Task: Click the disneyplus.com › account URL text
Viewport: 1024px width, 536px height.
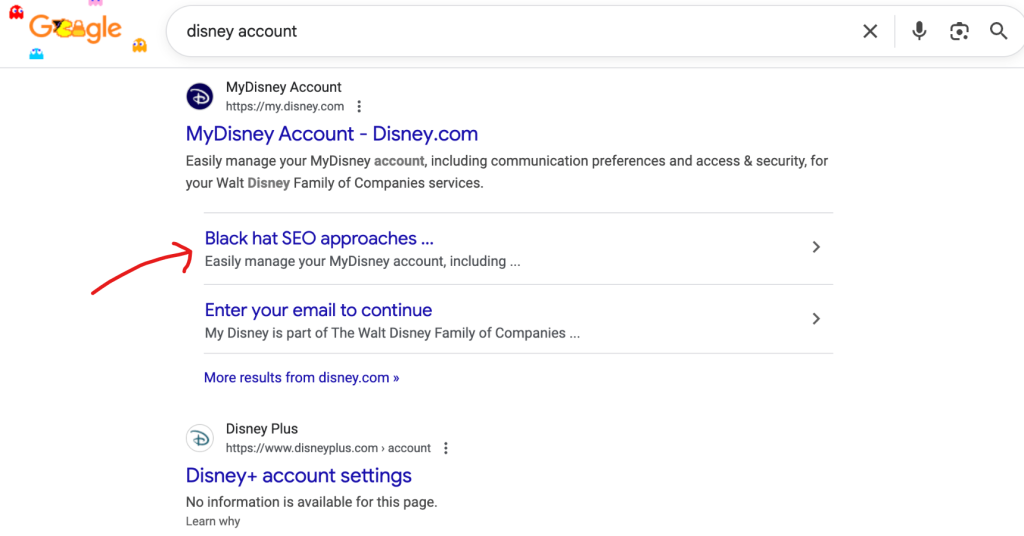Action: (x=328, y=448)
